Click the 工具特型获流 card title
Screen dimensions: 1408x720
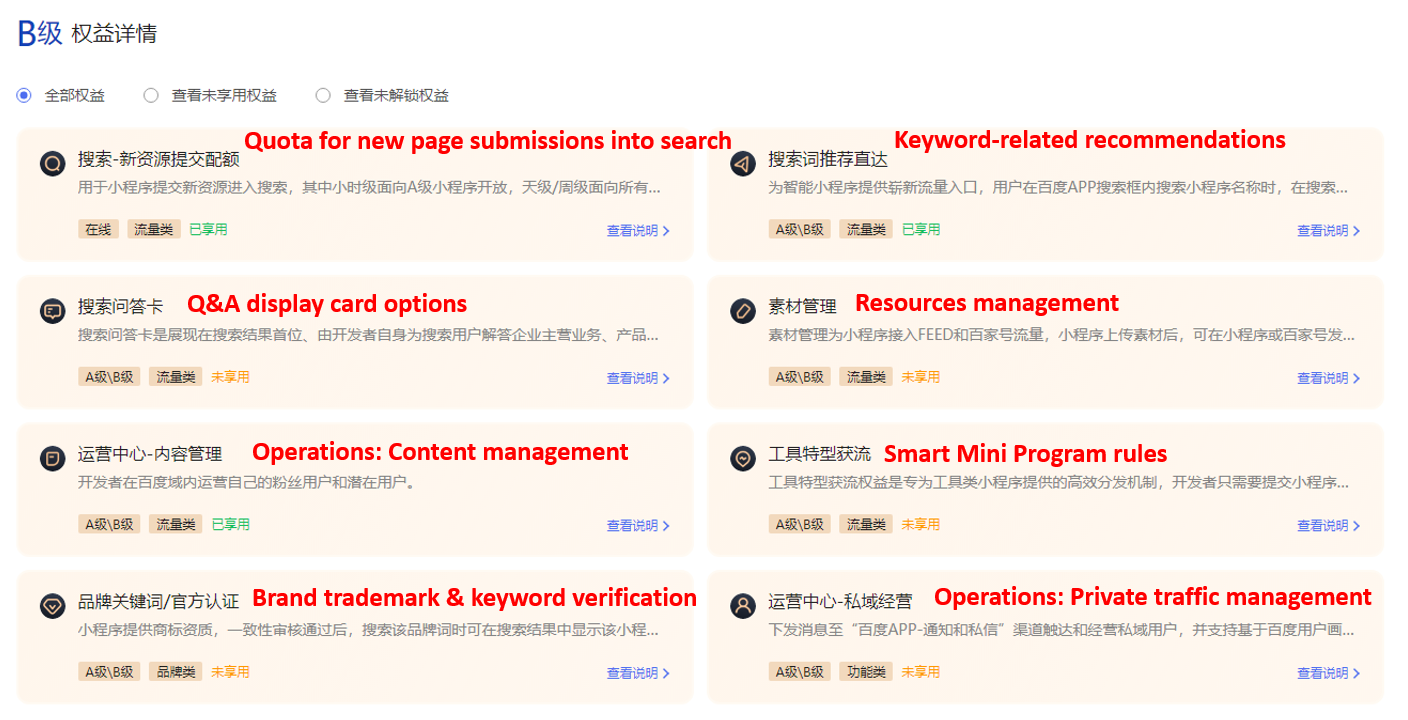click(819, 455)
